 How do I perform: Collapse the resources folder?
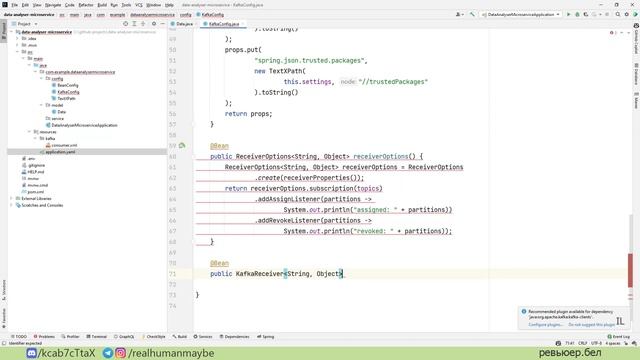[x=30, y=132]
